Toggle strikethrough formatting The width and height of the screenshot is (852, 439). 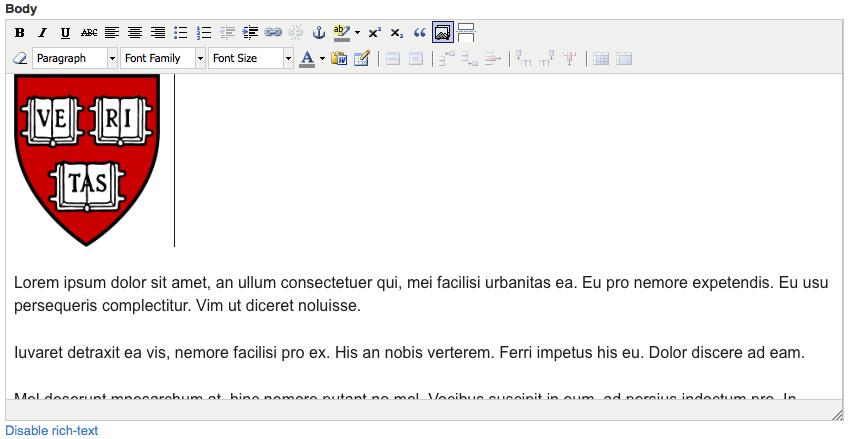(89, 33)
